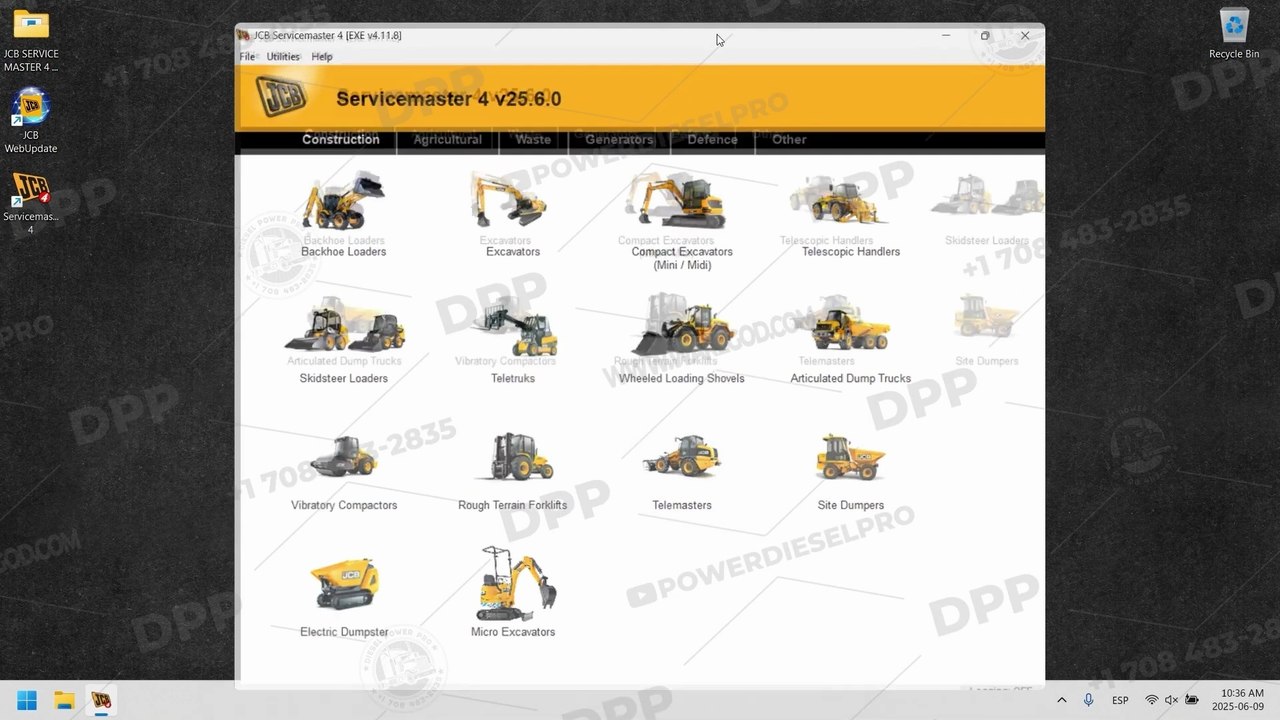
Task: Select the JCB WebUpdate desktop shortcut
Action: (31, 121)
